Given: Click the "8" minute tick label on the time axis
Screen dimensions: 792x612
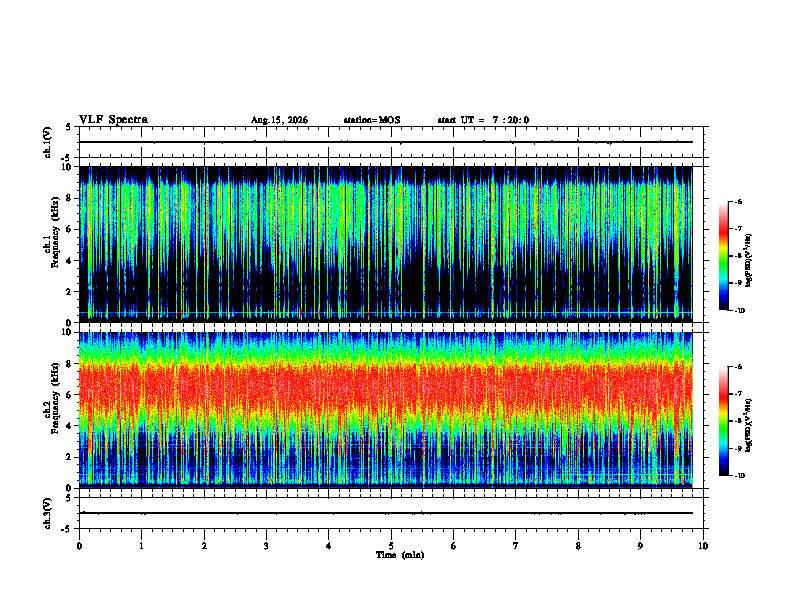Looking at the screenshot, I should tap(578, 546).
